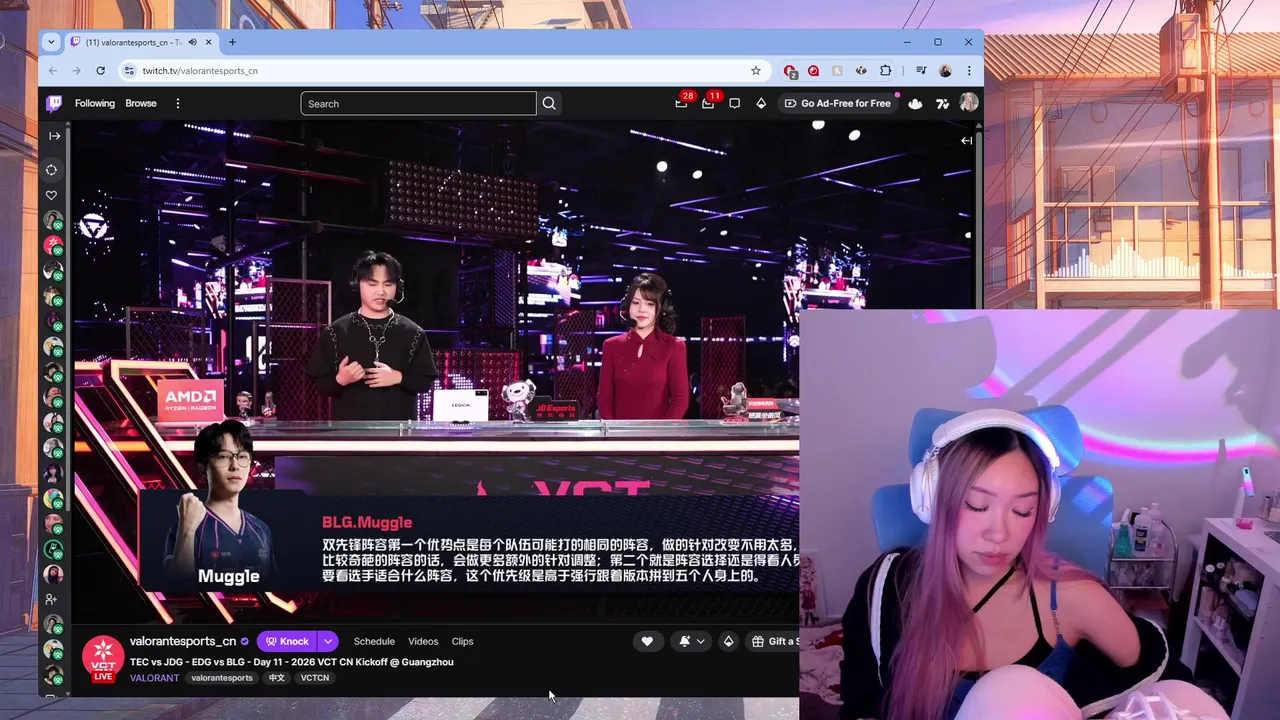
Task: Reload the page with refresh icon
Action: pos(100,71)
